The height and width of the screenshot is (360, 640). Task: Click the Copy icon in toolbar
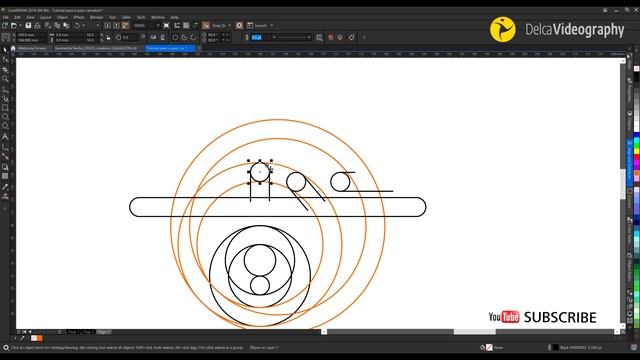coord(57,25)
